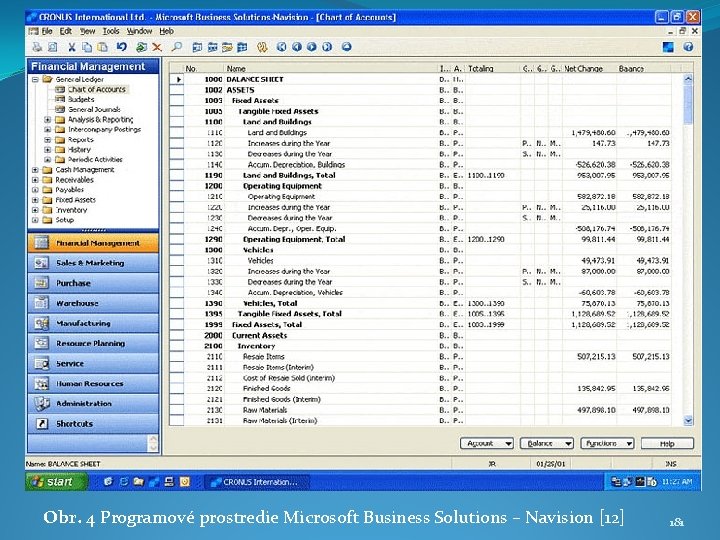Image resolution: width=720 pixels, height=540 pixels.
Task: Click the green Insert New icon
Action: pos(141,47)
